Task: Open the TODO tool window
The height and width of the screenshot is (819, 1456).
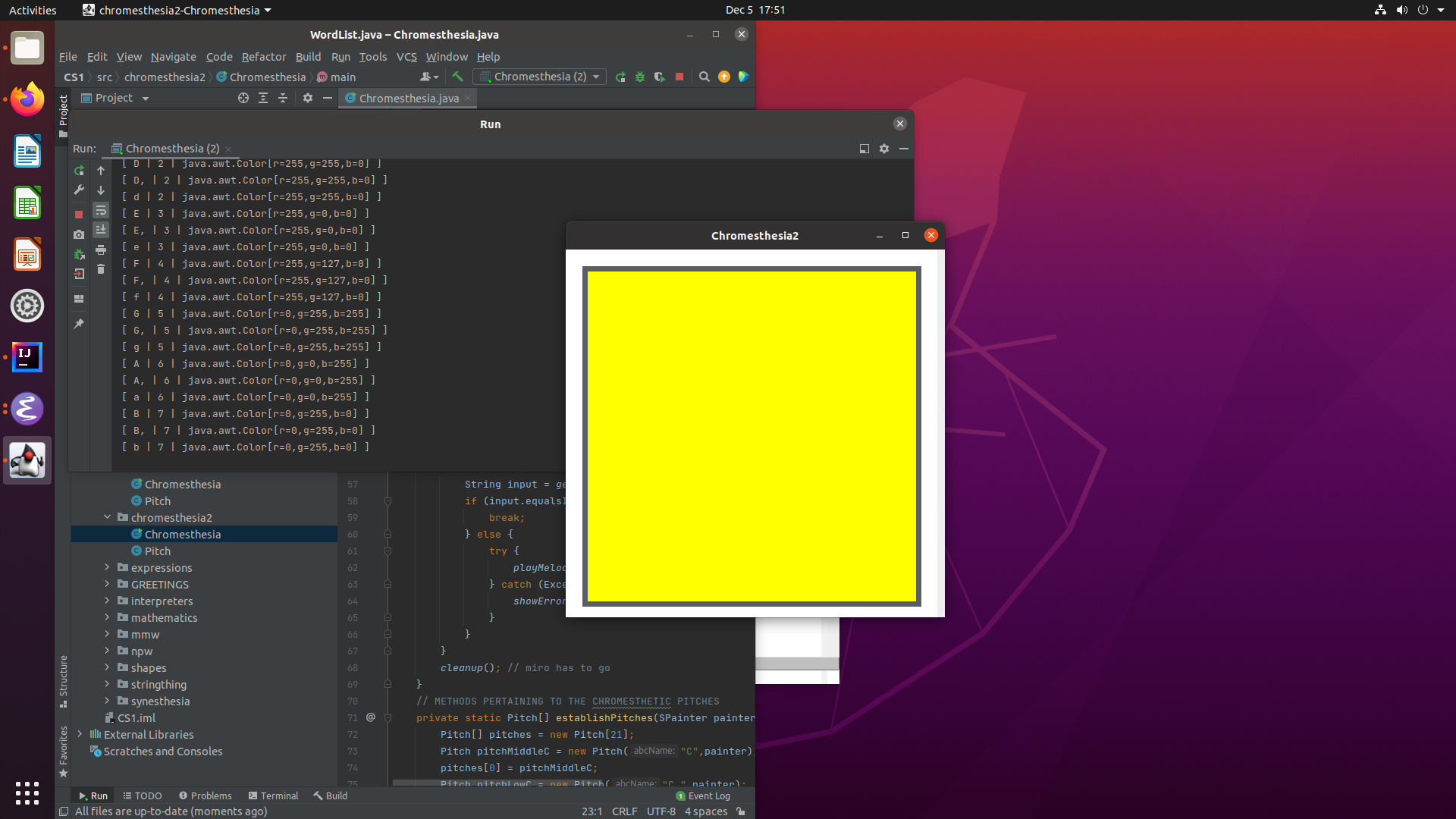Action: point(143,795)
